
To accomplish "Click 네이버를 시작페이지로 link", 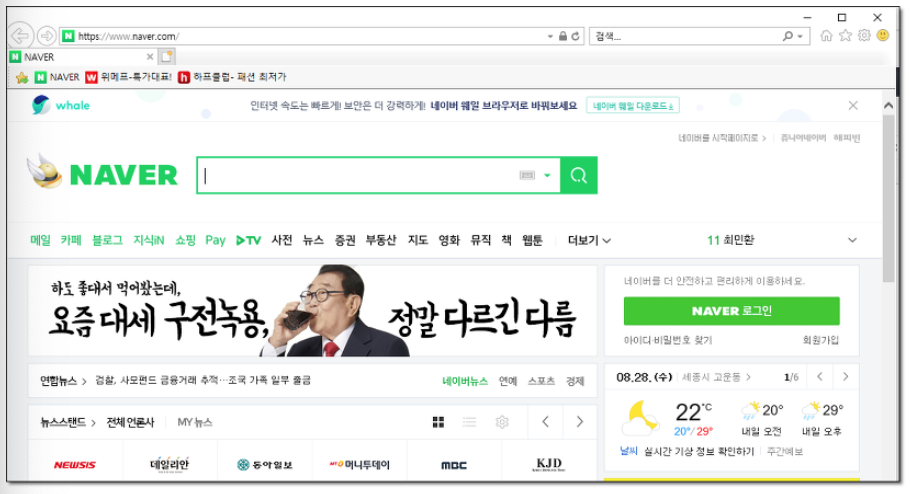I will tap(722, 138).
